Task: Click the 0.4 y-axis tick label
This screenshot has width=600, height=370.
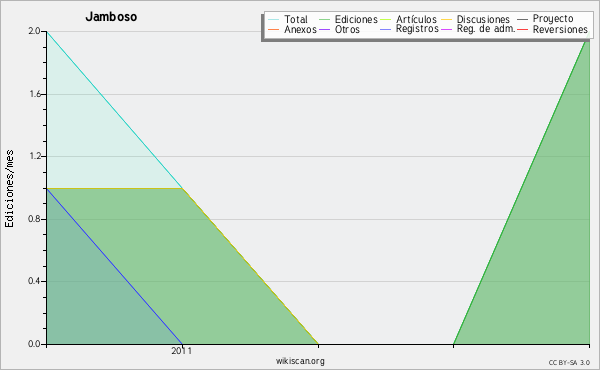Action: (34, 281)
